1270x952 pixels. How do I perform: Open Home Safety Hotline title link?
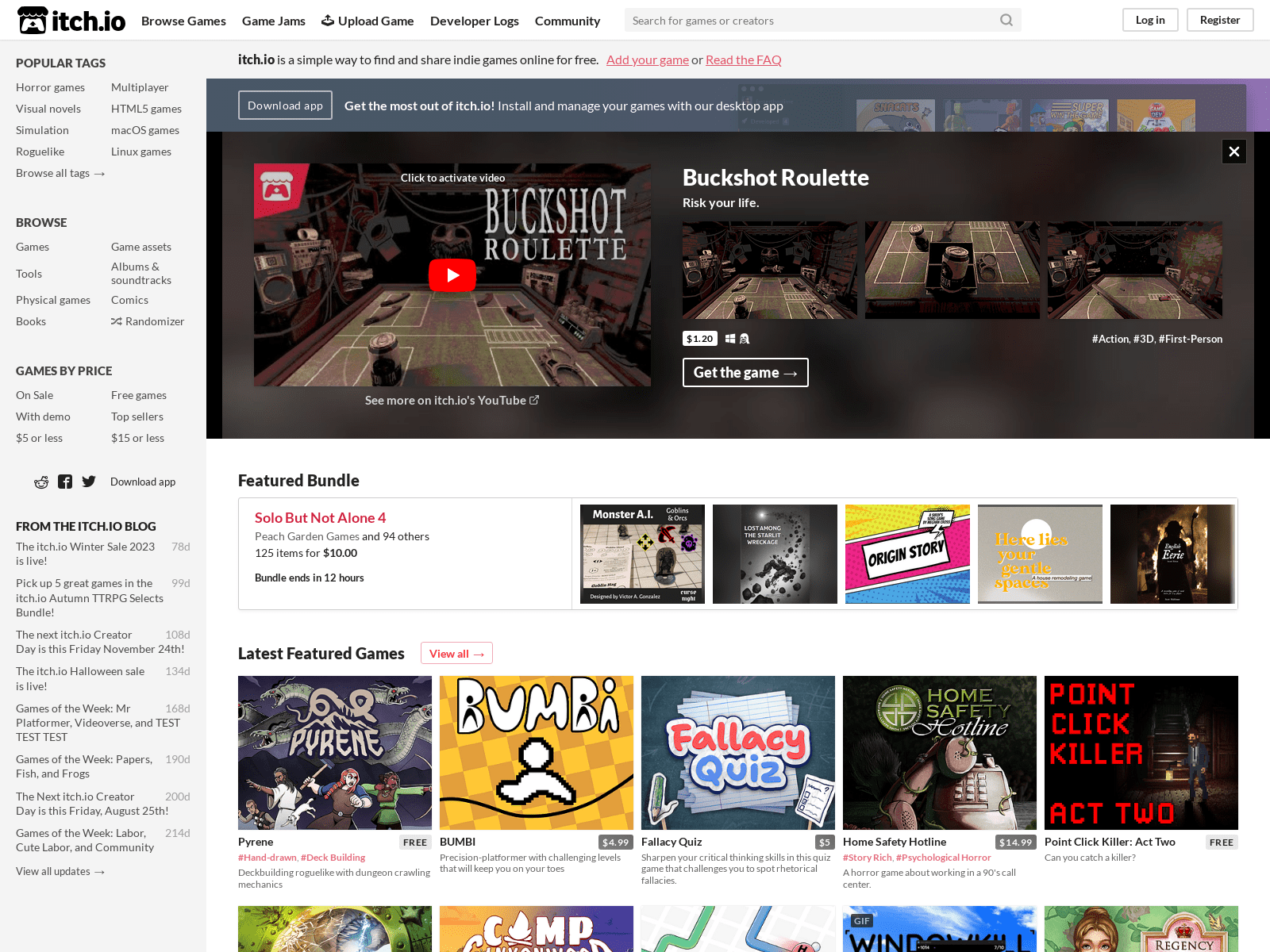coord(895,842)
